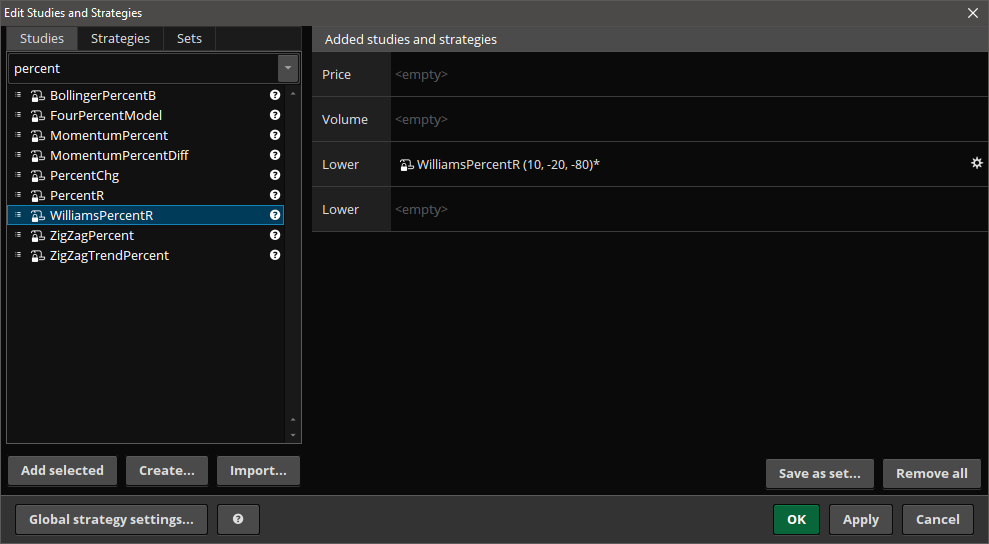
Task: Click scroll down arrow of studies list
Action: pos(293,435)
